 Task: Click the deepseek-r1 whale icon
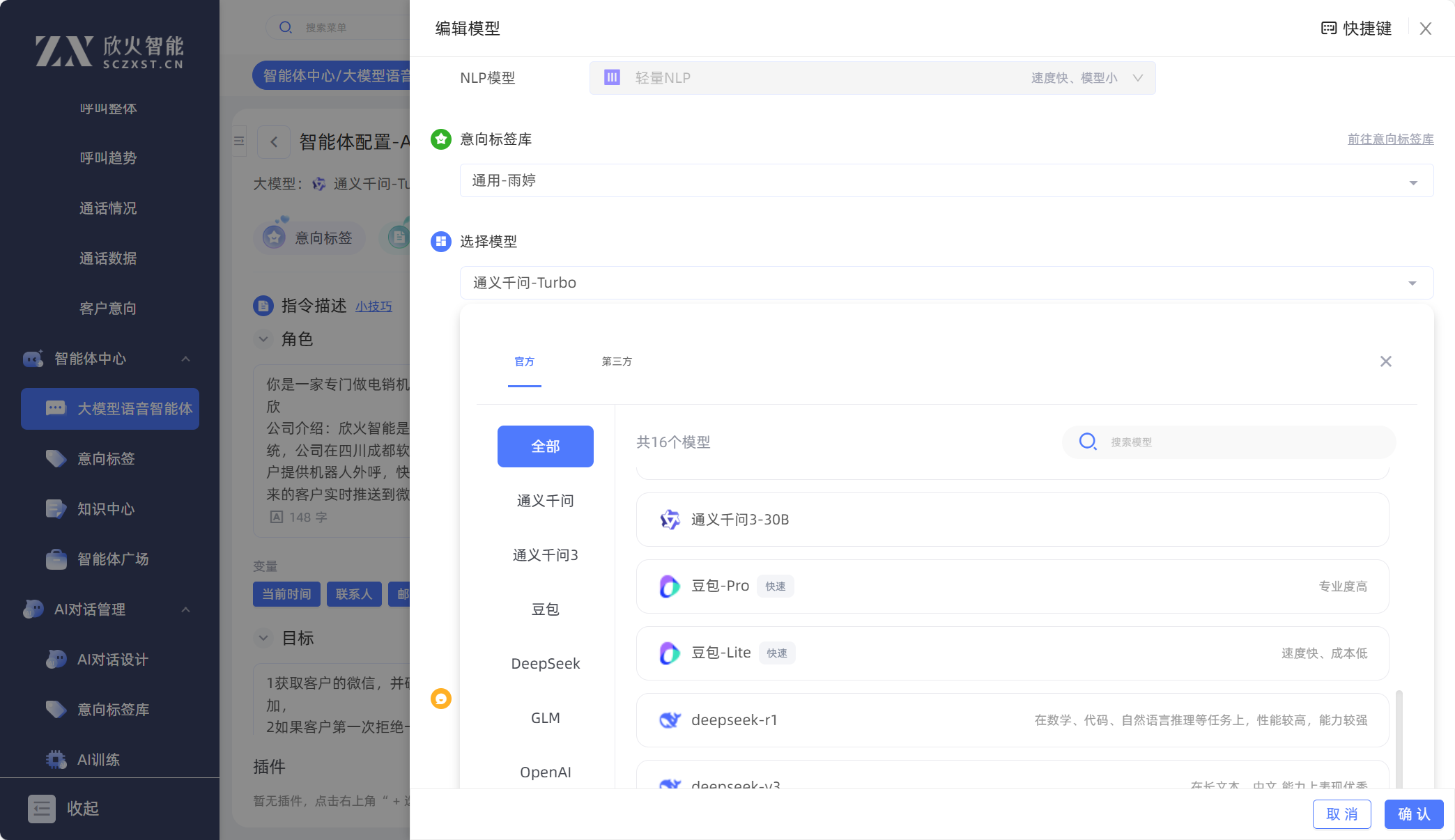coord(669,720)
